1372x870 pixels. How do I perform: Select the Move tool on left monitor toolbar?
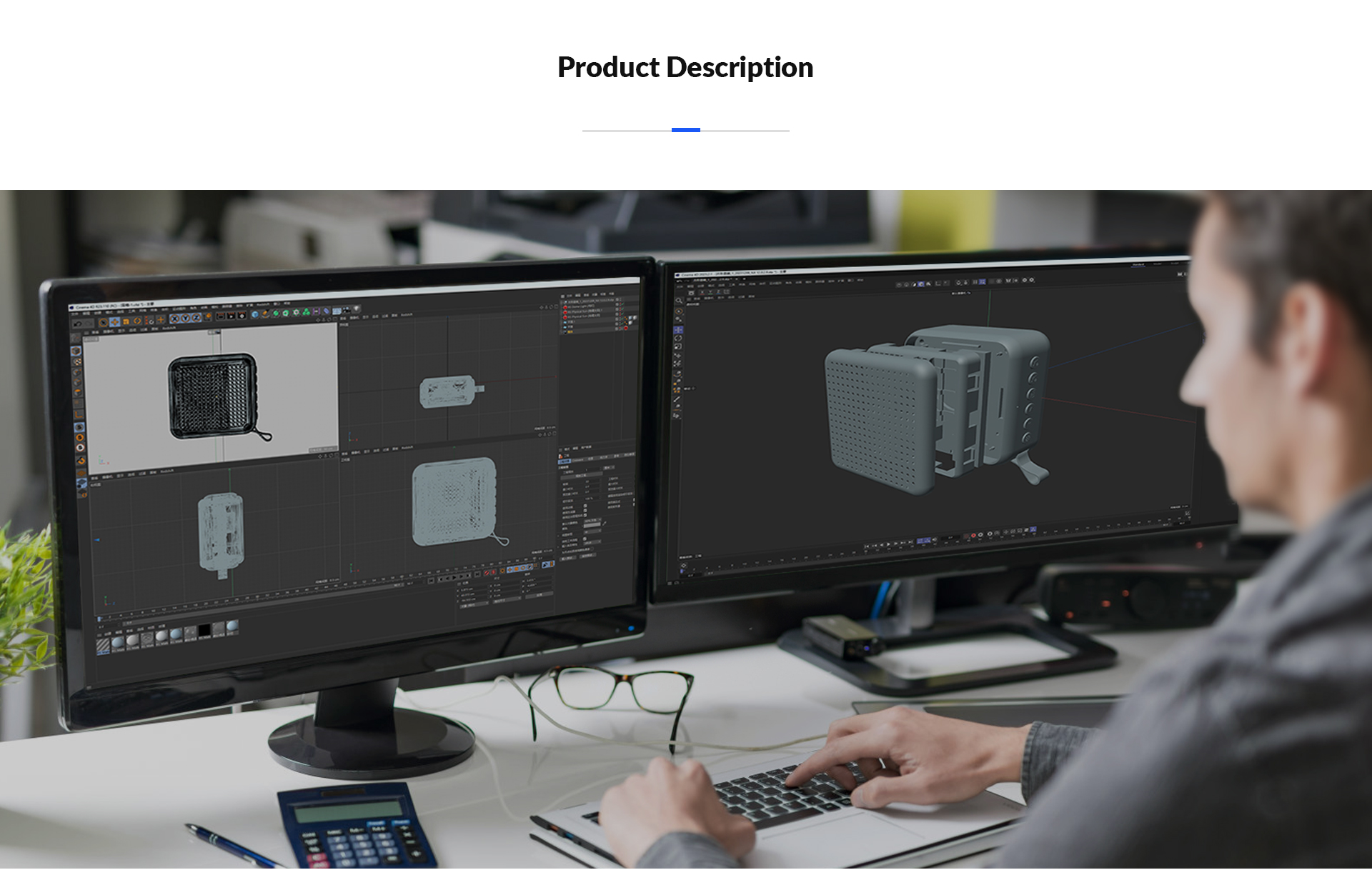[x=114, y=321]
